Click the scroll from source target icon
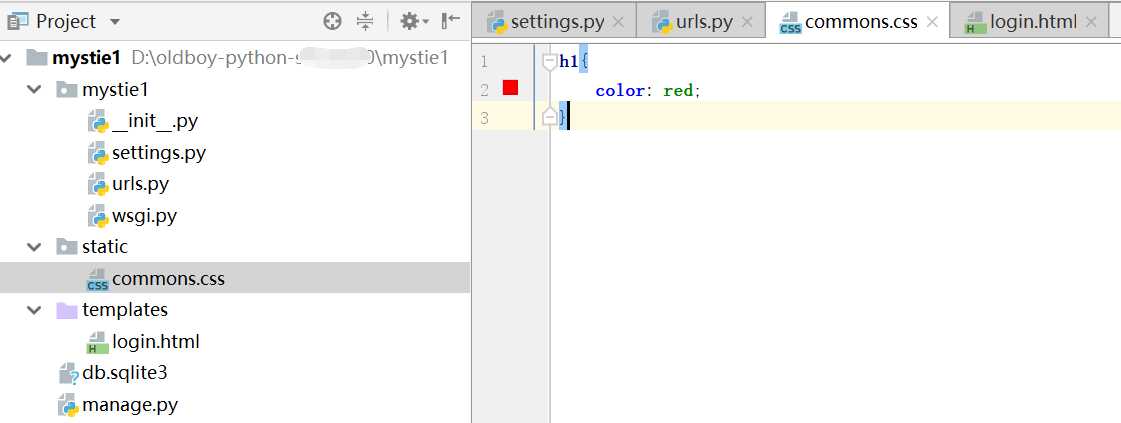Viewport: 1121px width, 423px height. [332, 21]
